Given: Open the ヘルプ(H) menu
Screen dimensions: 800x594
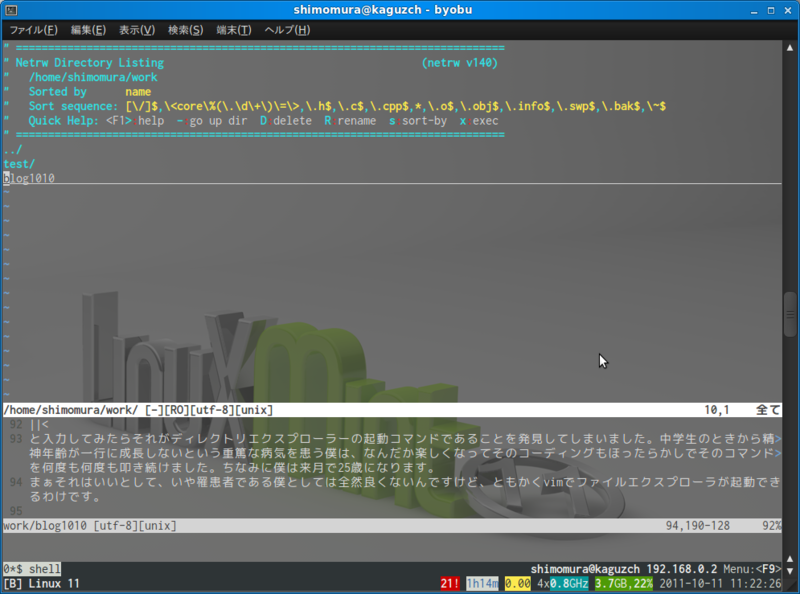Looking at the screenshot, I should click(287, 30).
